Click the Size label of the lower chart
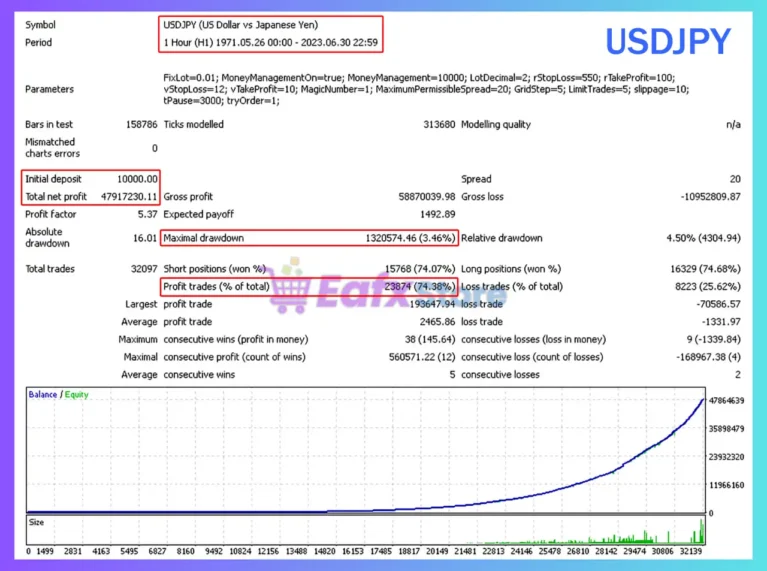767x571 pixels. pyautogui.click(x=36, y=521)
